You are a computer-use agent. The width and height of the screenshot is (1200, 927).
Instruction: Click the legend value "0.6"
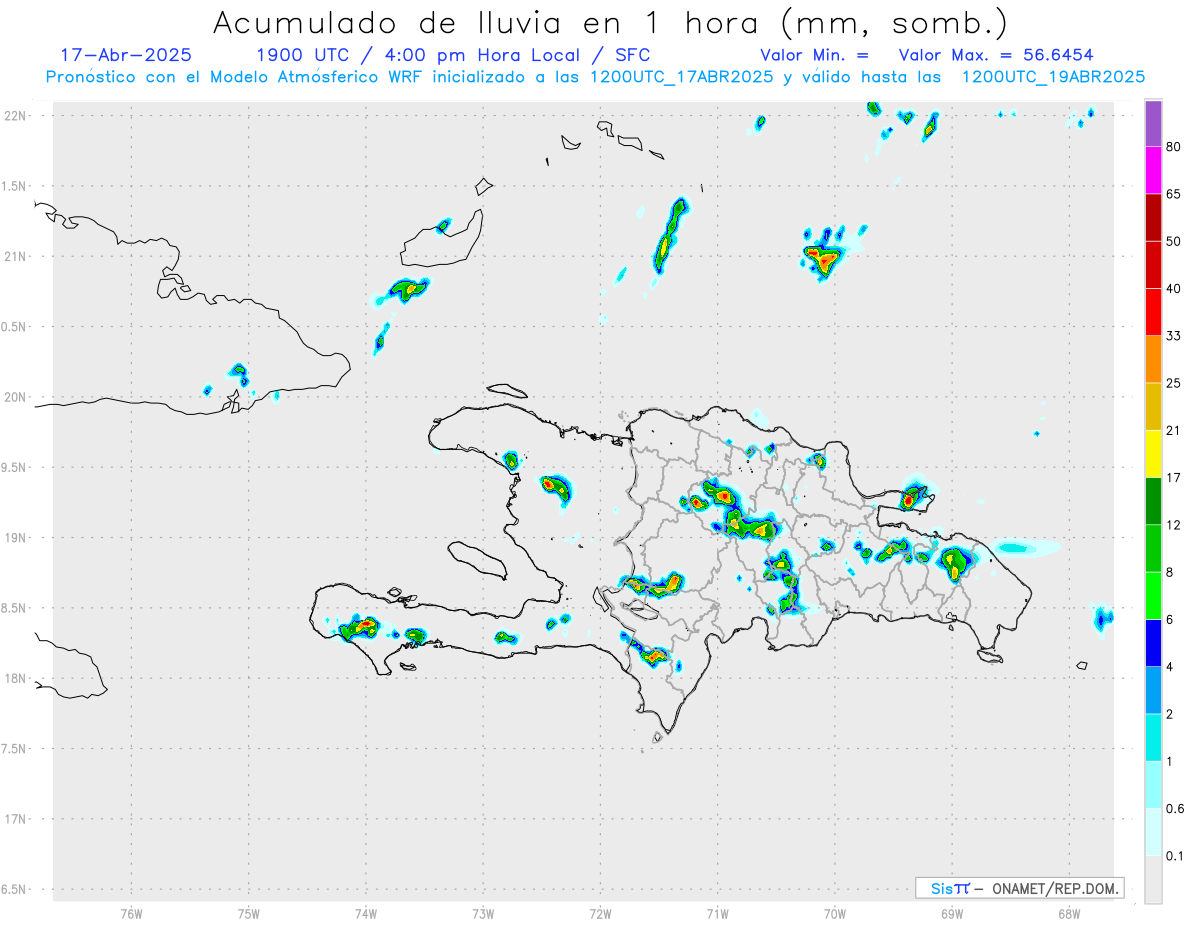1175,808
